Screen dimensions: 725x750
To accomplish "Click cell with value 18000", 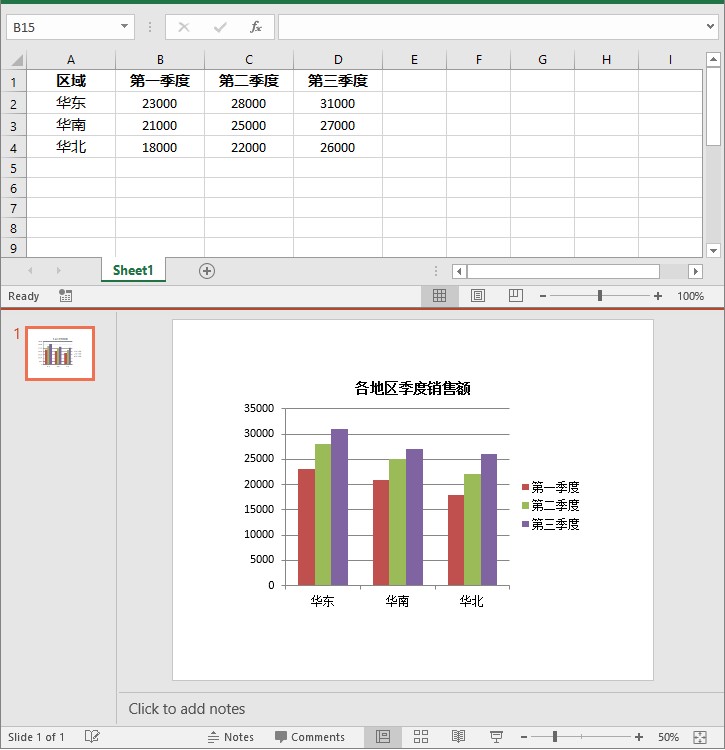I will pos(160,147).
